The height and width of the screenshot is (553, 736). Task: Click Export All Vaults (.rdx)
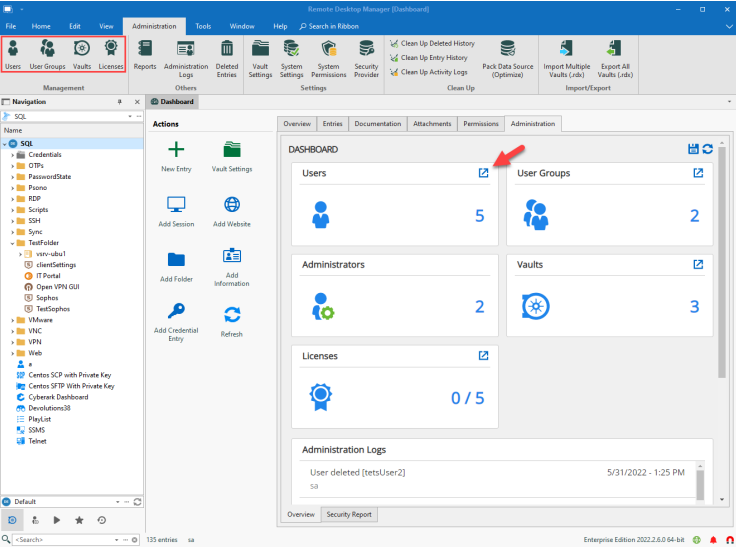615,59
